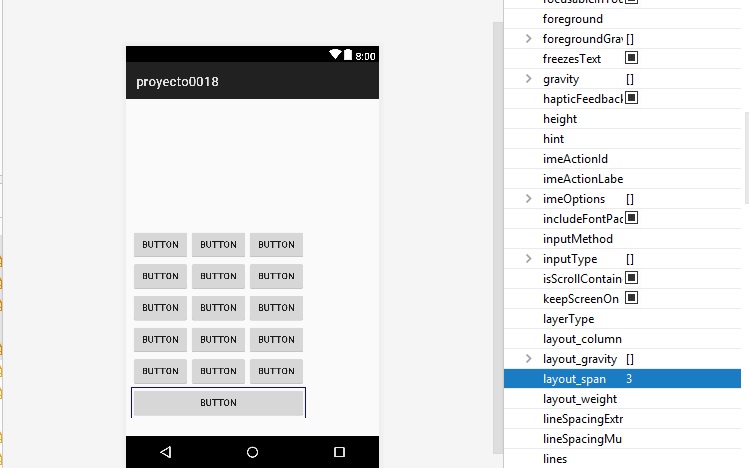Screen dimensions: 749x468
Task: Expand the layout_gravity property arrow
Action: [x=528, y=359]
